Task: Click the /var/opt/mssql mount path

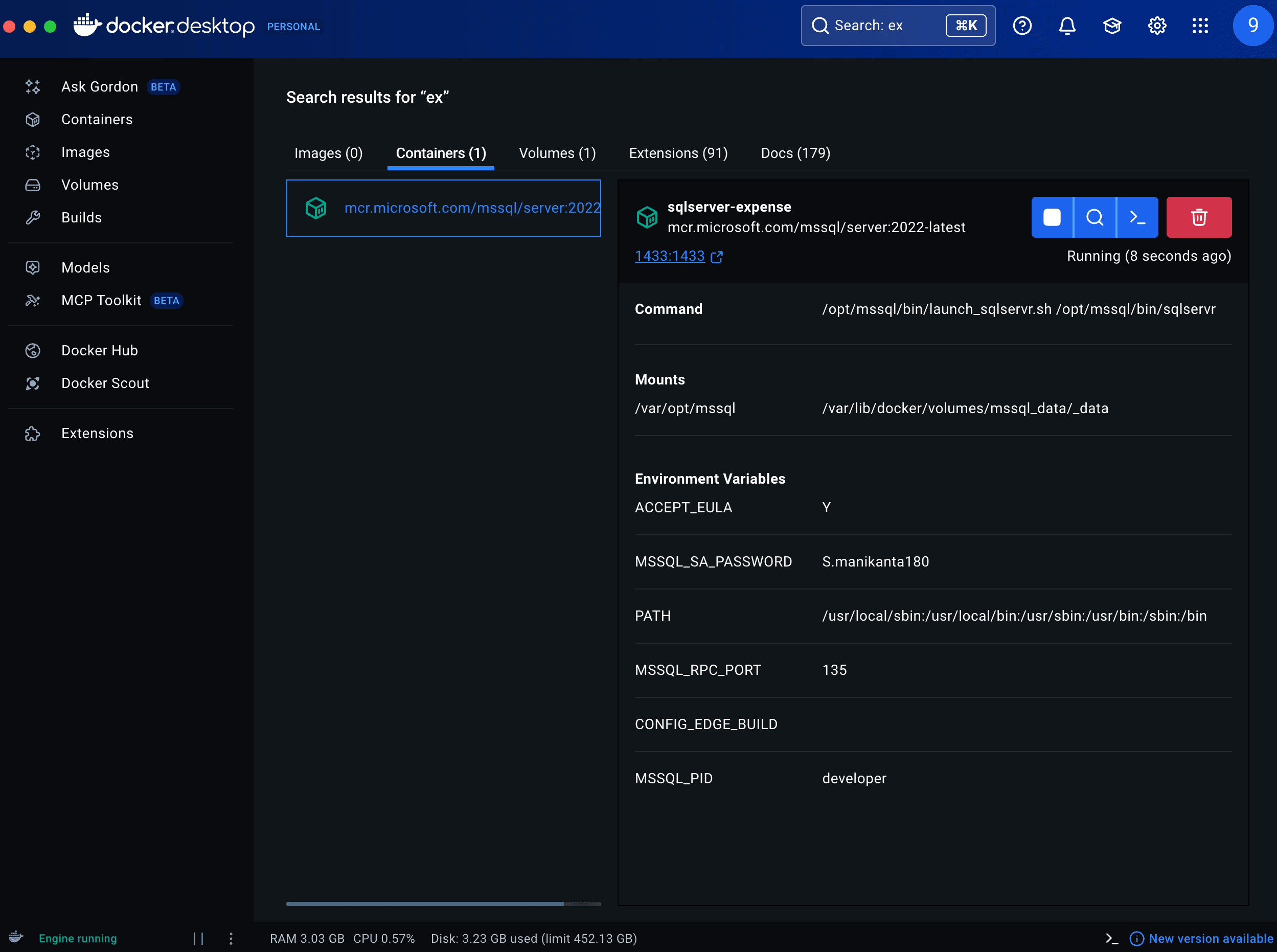Action: [x=685, y=408]
